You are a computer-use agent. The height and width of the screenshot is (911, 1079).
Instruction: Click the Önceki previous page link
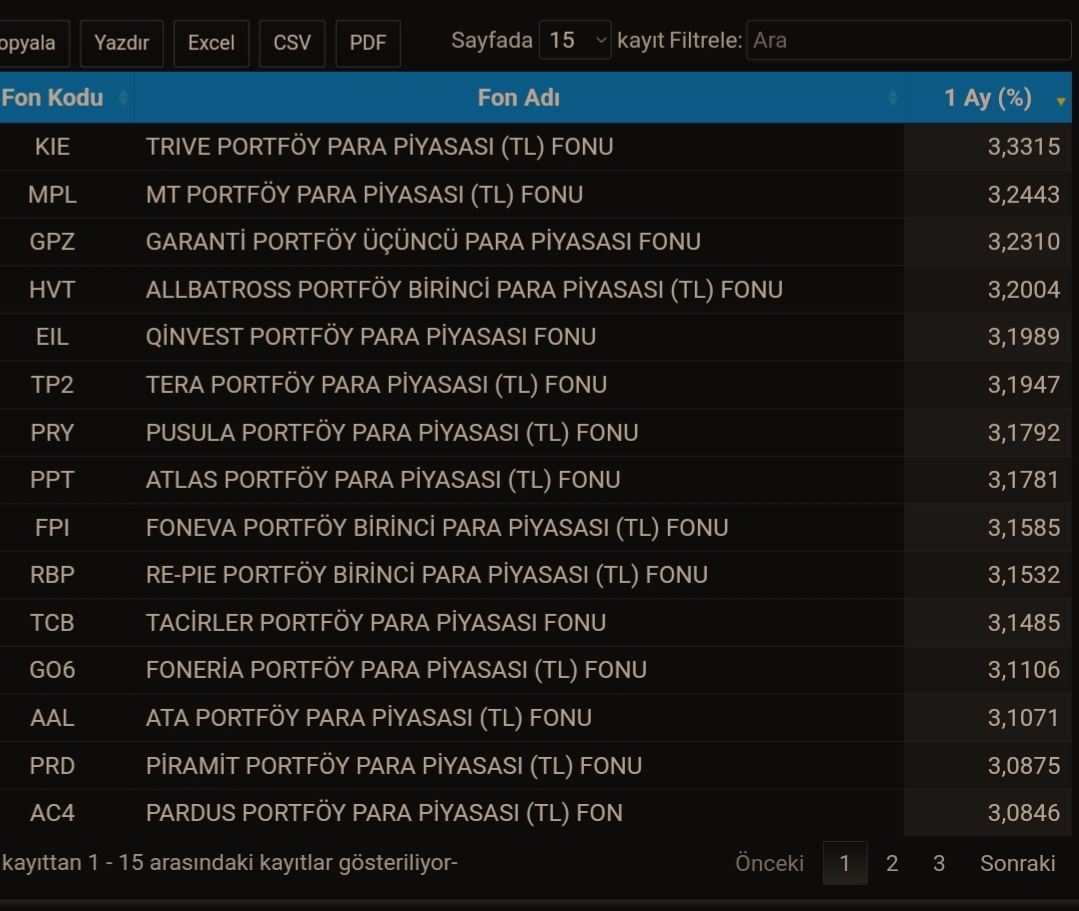[769, 863]
